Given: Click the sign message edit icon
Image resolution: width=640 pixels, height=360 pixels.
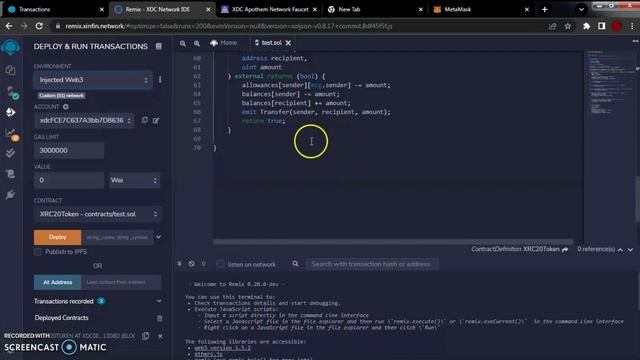Looking at the screenshot, I should [x=156, y=120].
